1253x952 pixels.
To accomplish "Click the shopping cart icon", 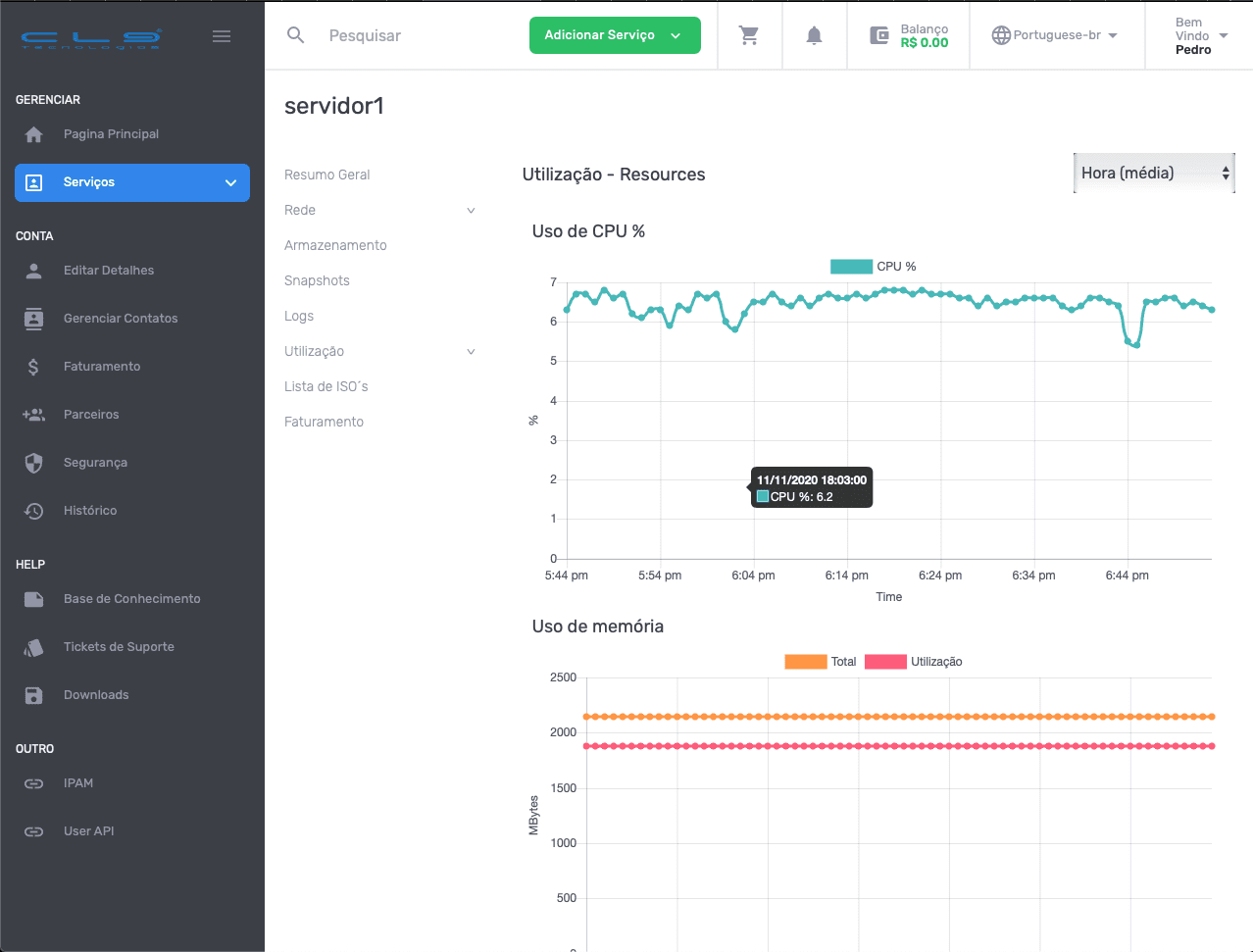I will (x=749, y=35).
